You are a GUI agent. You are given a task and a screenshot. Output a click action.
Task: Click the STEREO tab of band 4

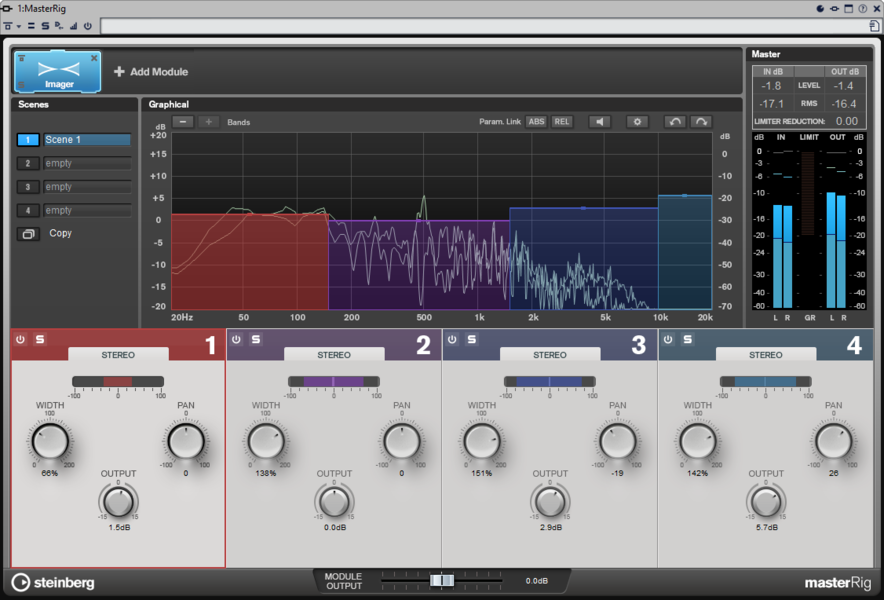tap(766, 355)
